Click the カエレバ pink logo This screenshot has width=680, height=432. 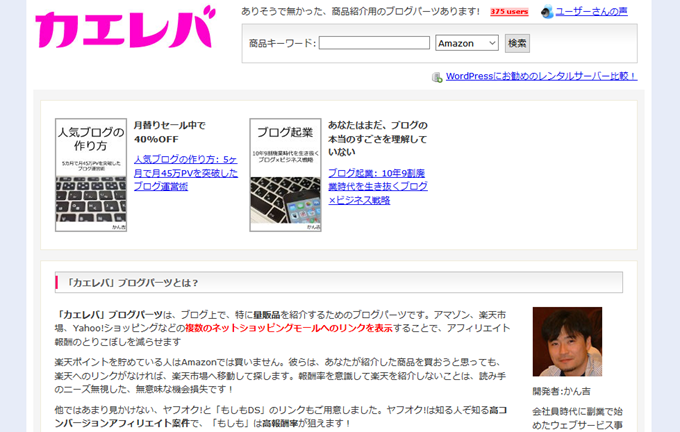coord(124,28)
